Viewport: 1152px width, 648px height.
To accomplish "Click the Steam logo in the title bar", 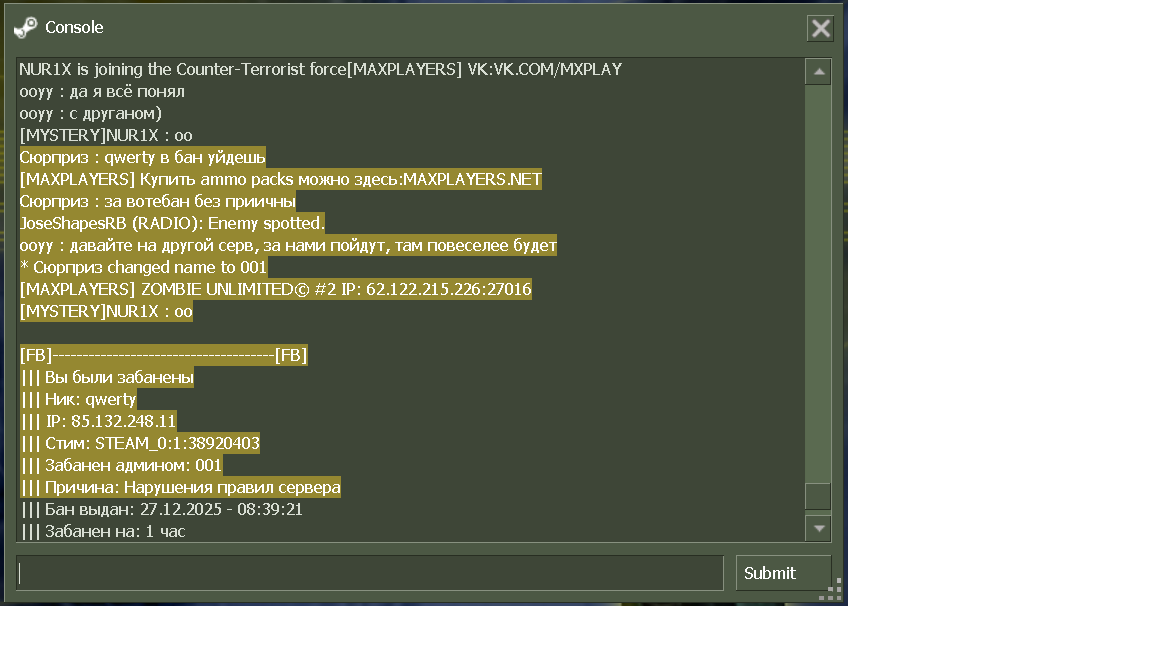I will (x=25, y=27).
